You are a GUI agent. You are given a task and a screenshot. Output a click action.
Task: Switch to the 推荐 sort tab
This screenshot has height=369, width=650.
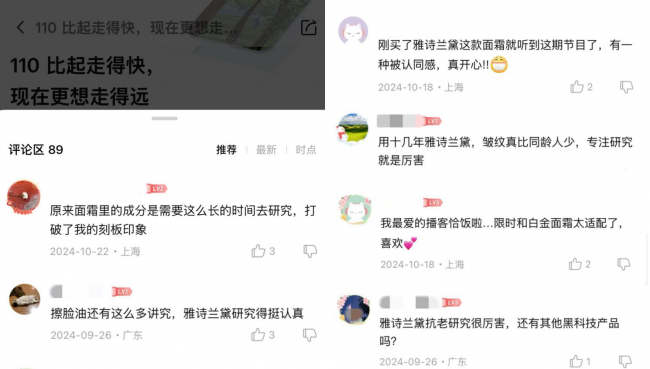pos(226,150)
